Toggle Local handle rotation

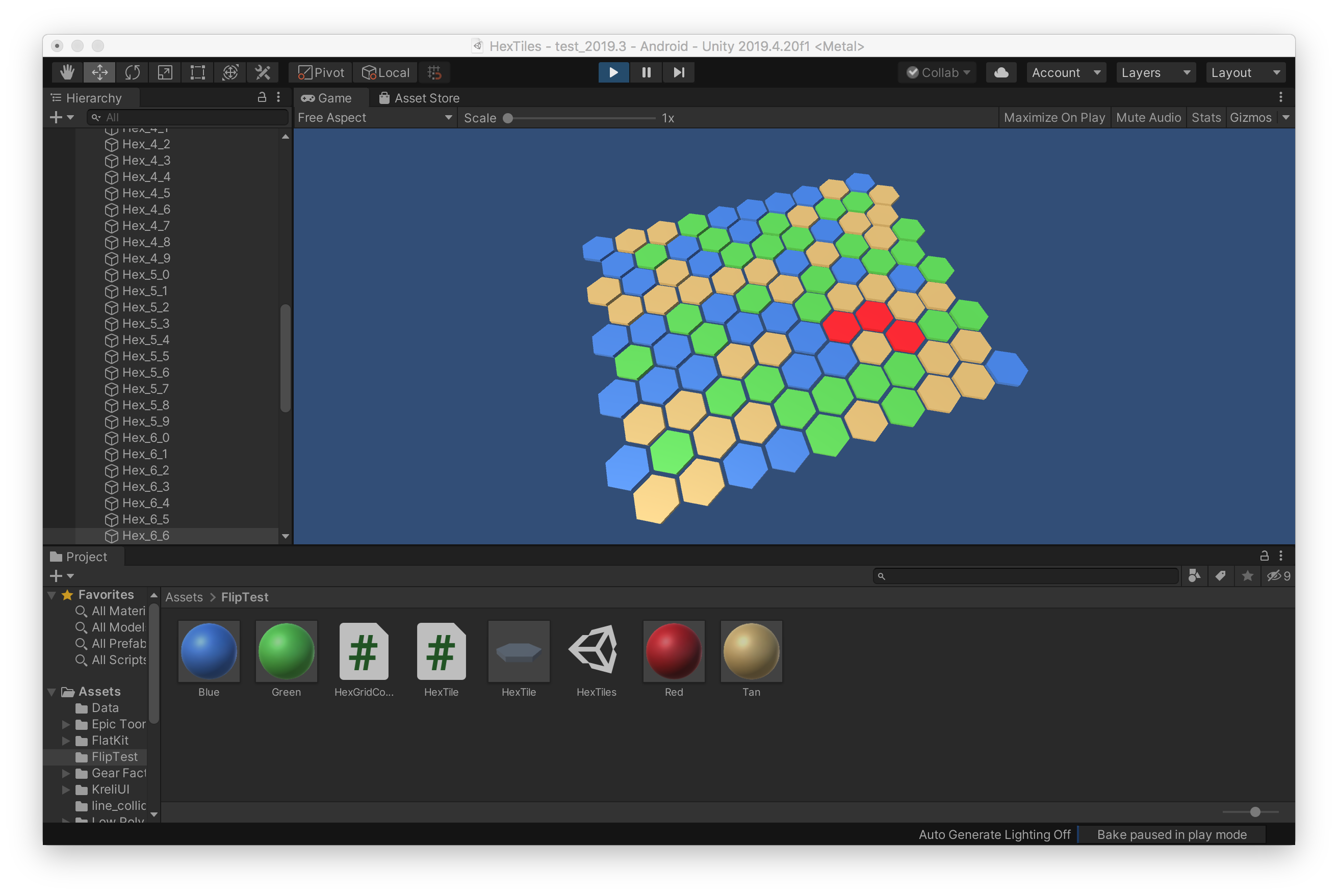click(385, 72)
